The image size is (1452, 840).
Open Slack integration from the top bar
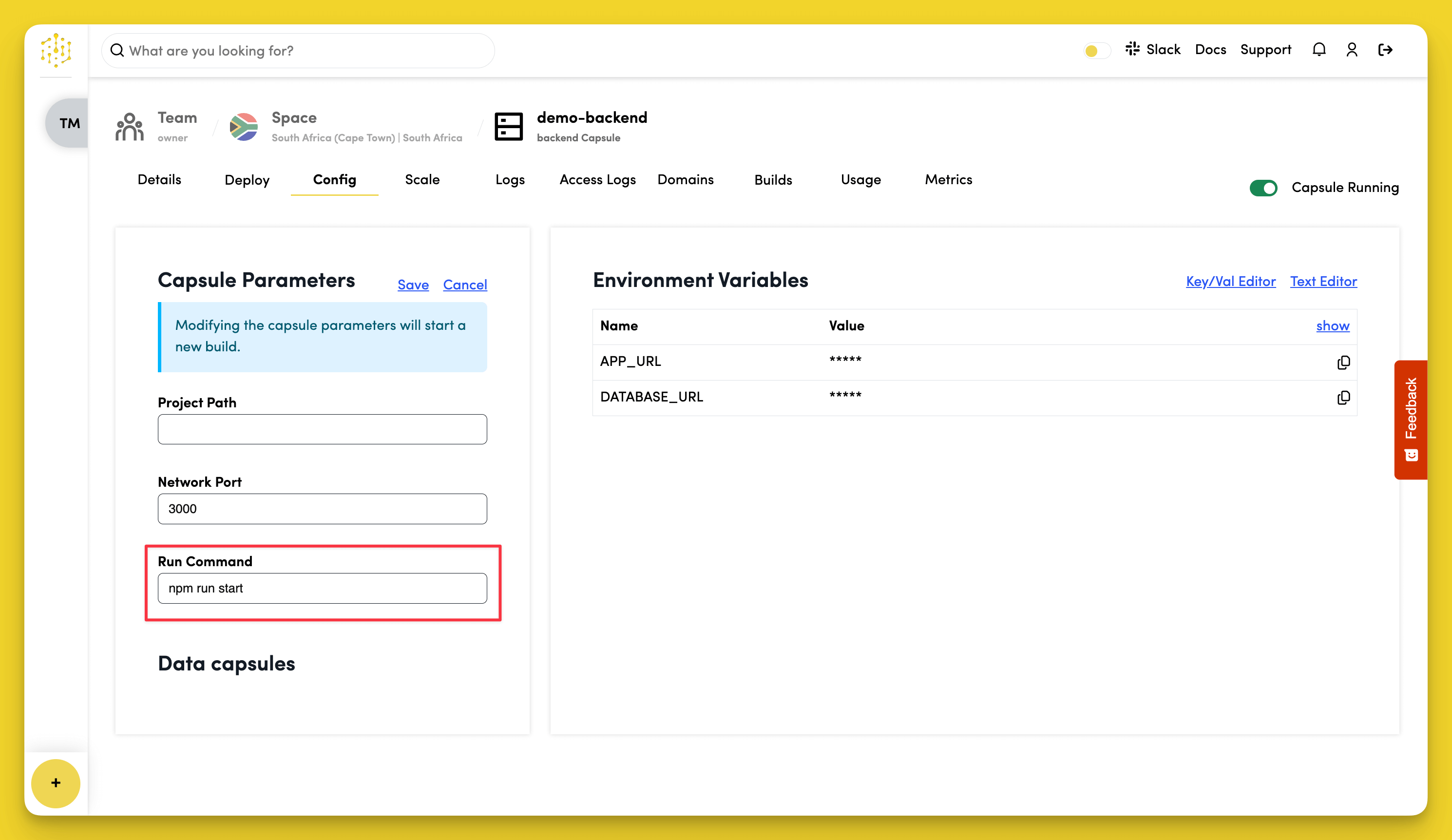[x=1153, y=50]
